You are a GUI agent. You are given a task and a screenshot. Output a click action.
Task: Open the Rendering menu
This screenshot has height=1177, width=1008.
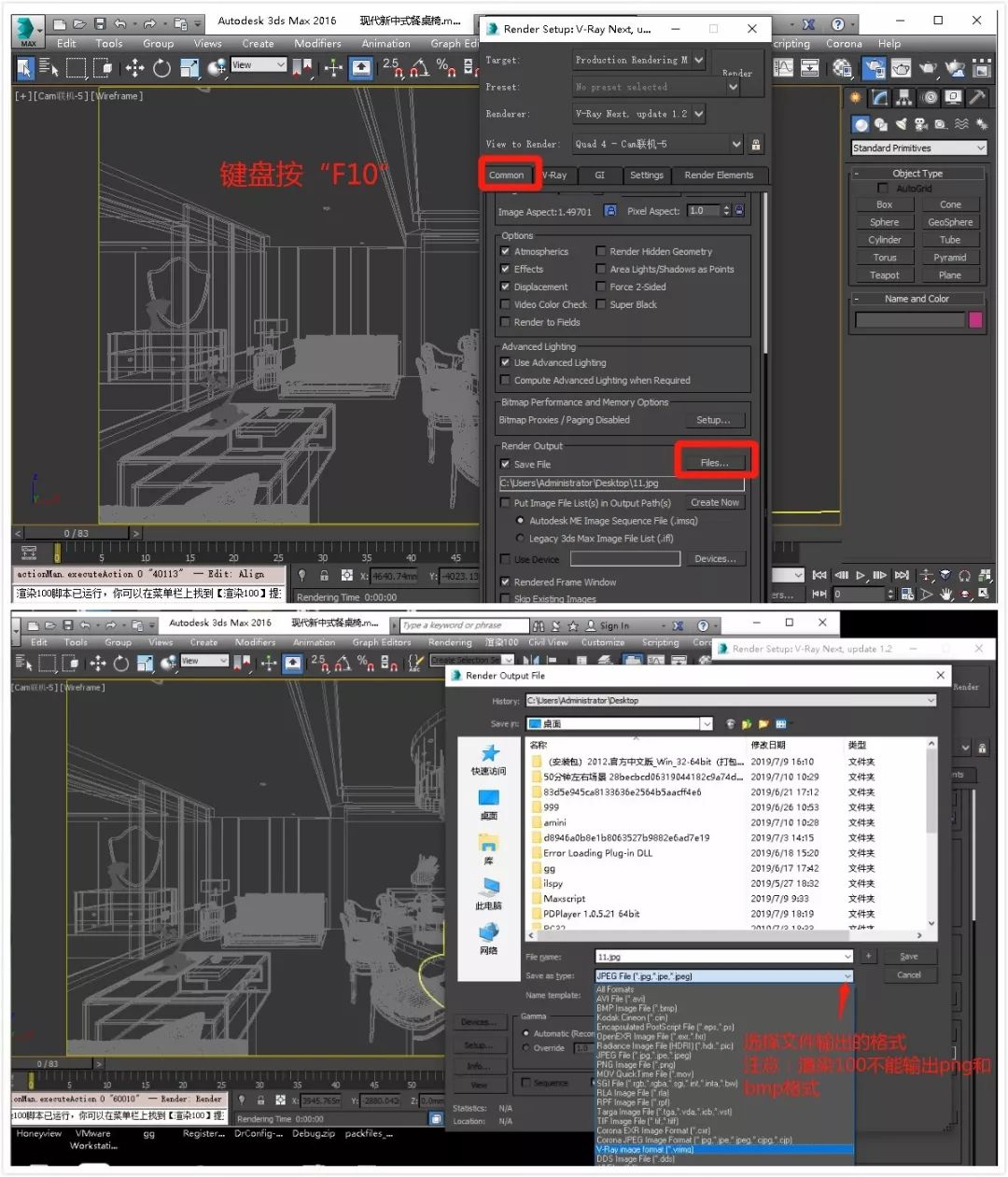[x=449, y=642]
